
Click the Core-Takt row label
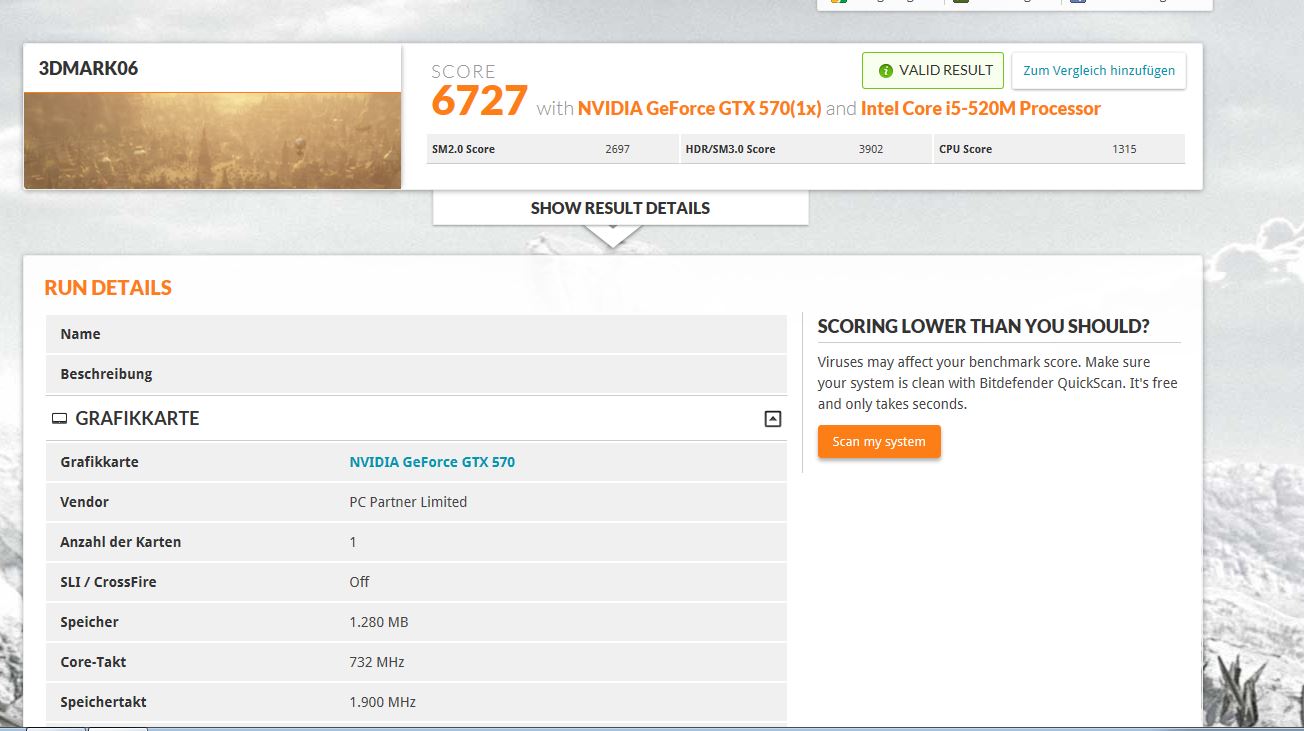pos(93,662)
